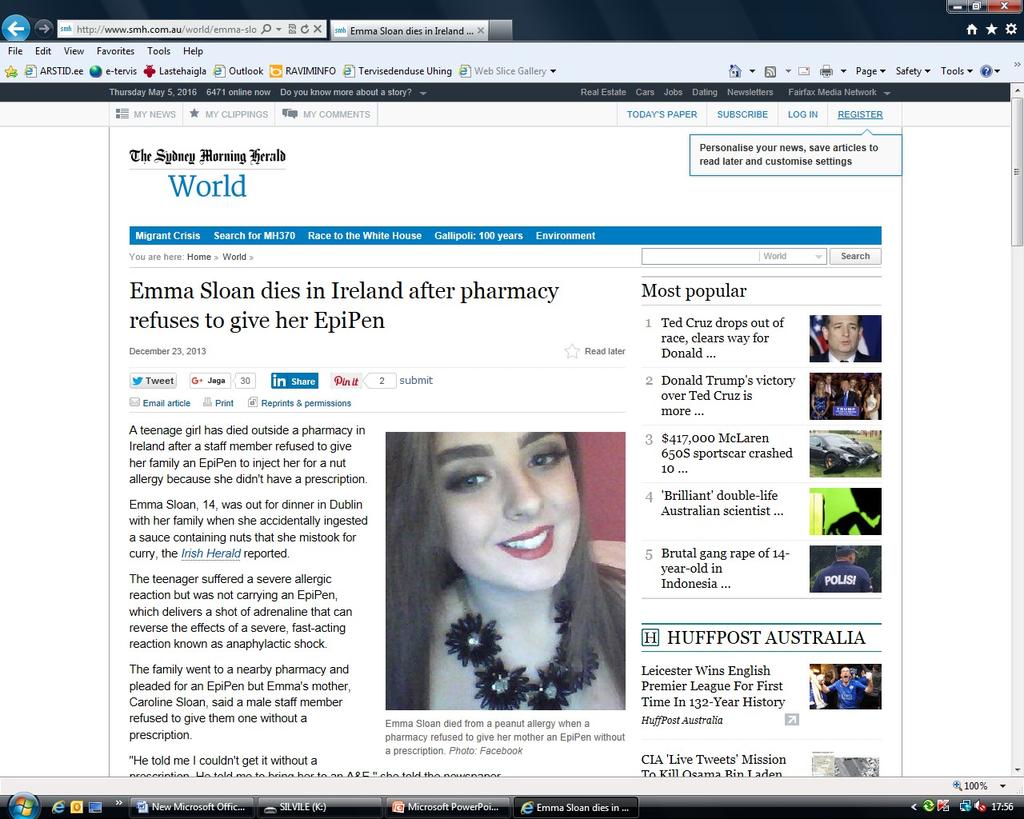Open Race to the White House topic
Image resolution: width=1024 pixels, height=819 pixels.
364,236
